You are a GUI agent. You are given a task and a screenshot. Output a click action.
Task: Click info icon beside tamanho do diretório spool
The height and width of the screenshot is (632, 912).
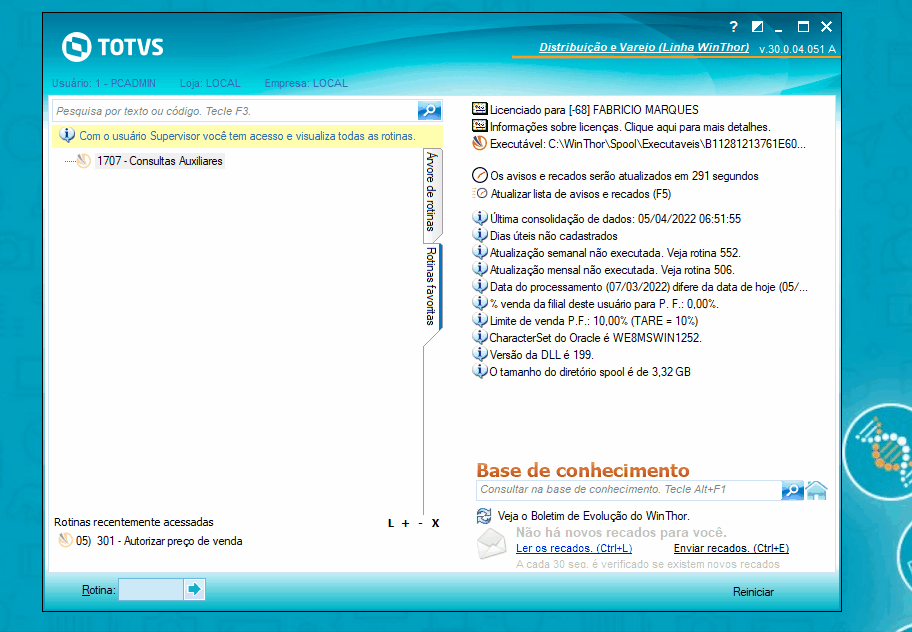(479, 370)
